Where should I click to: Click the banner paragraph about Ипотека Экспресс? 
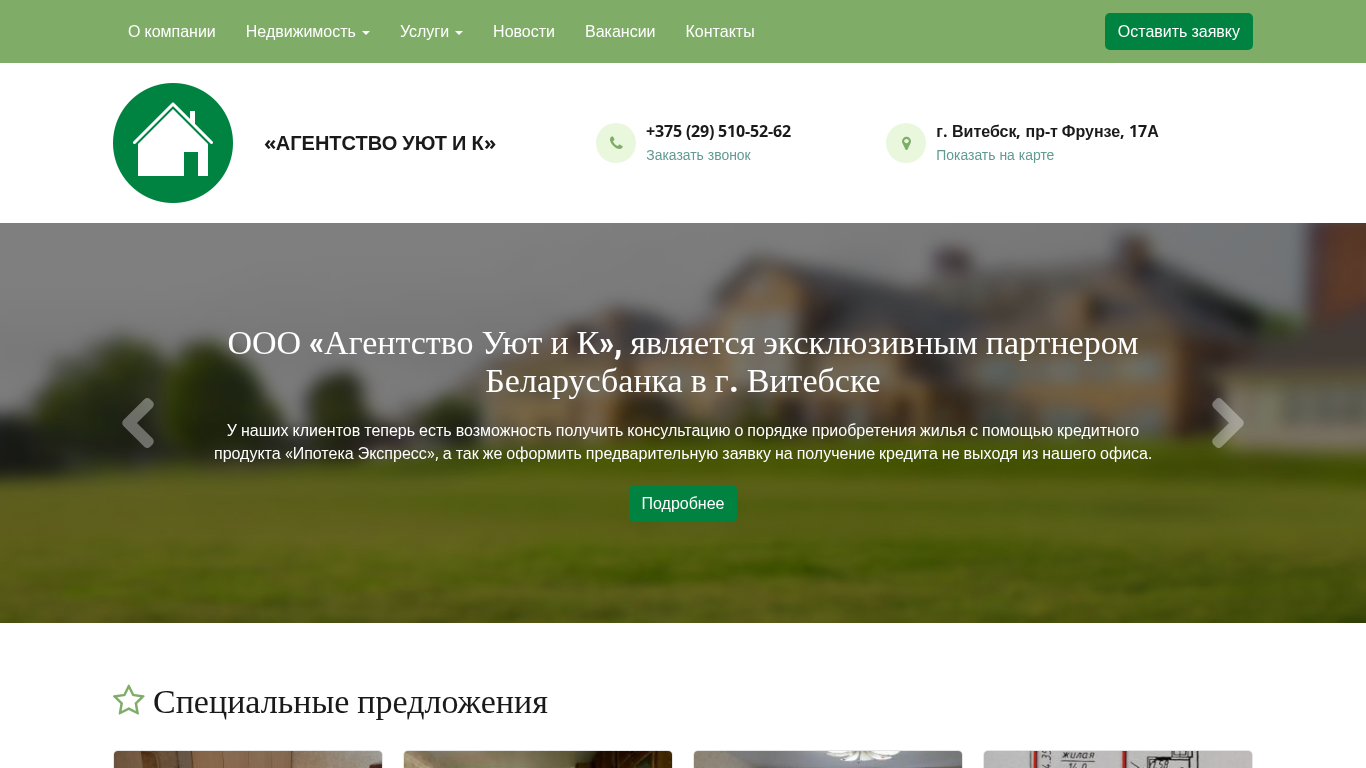tap(683, 442)
